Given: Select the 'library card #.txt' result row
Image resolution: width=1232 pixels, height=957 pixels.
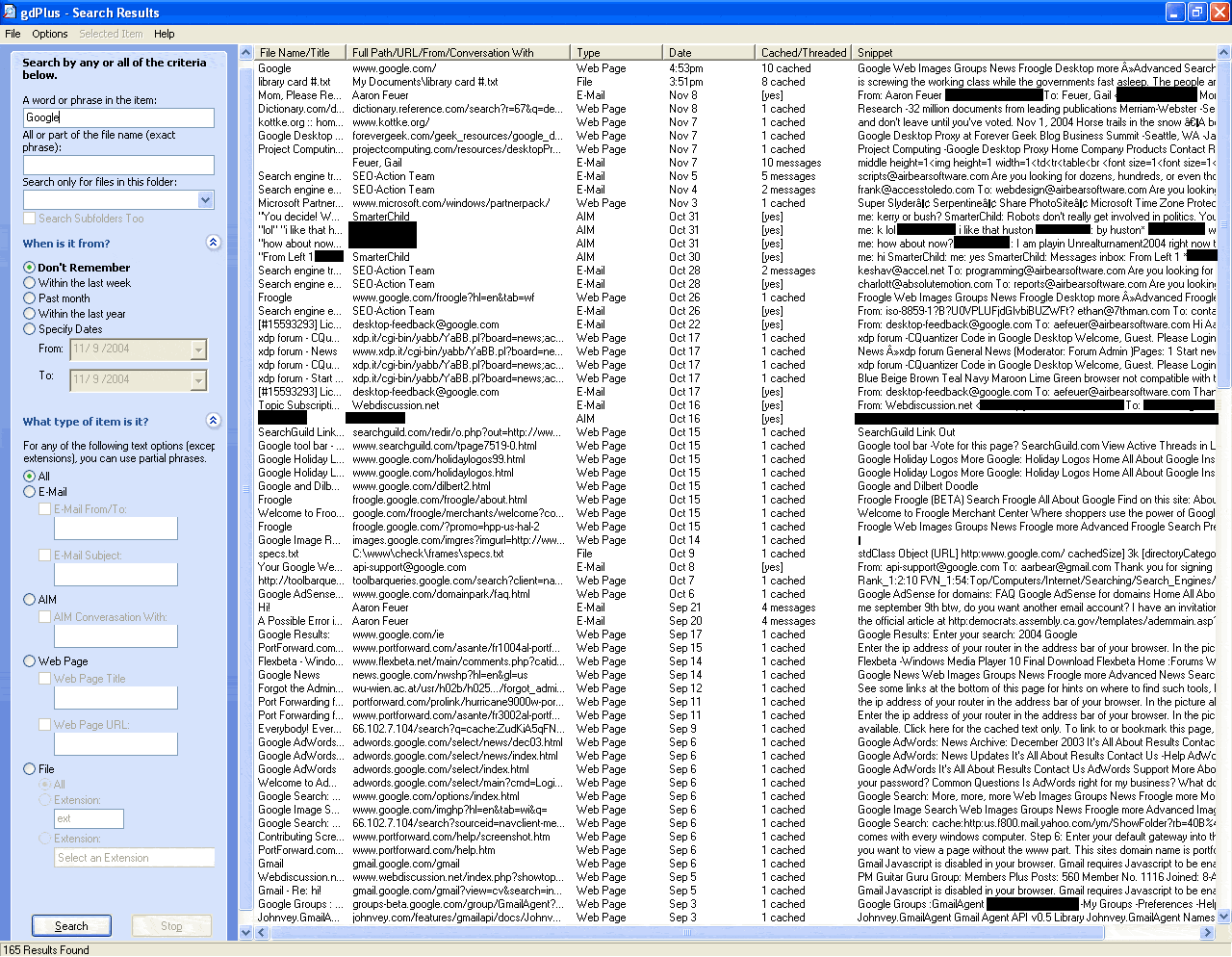Looking at the screenshot, I should pos(735,82).
